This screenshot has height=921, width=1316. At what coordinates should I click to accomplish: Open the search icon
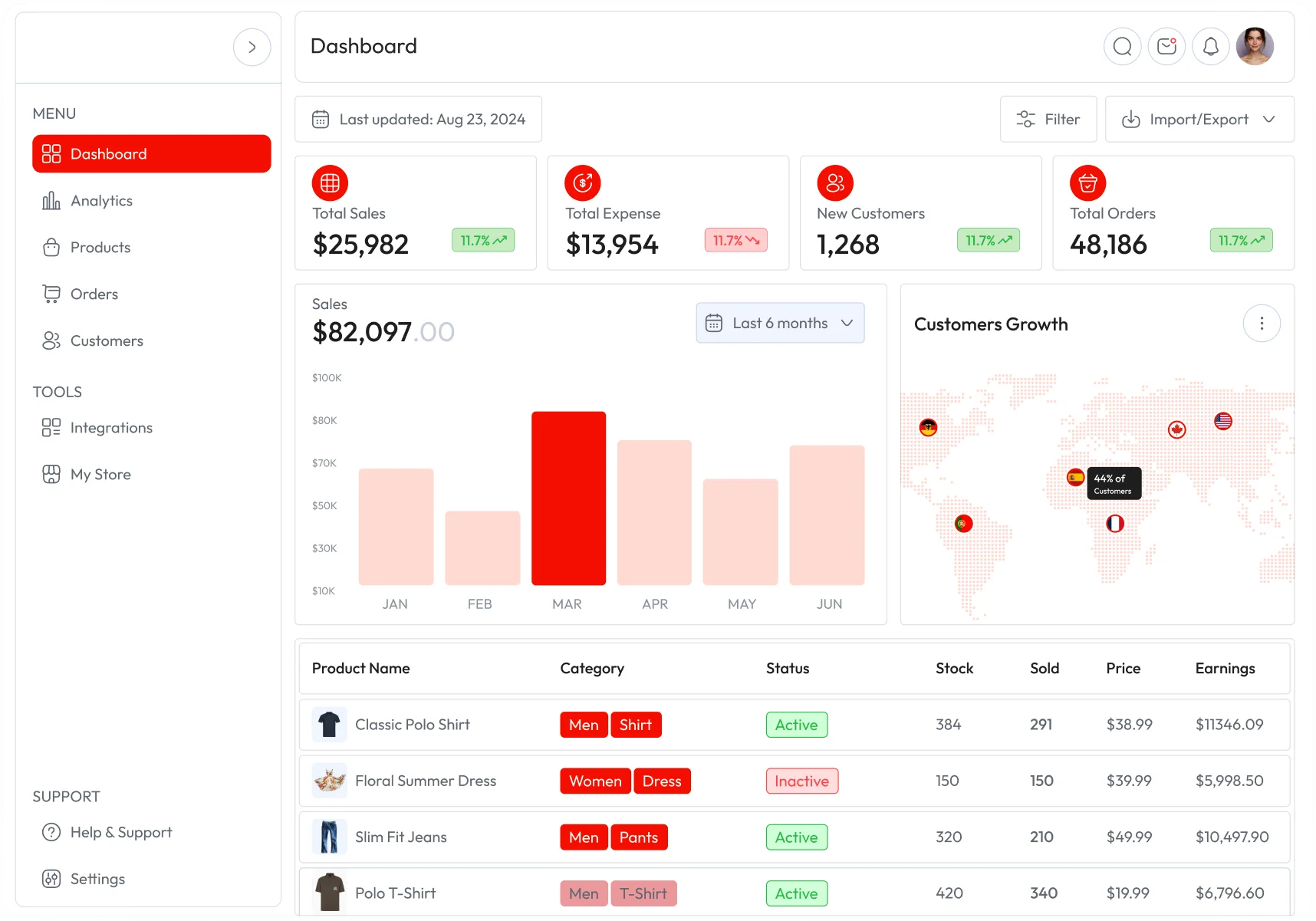click(1122, 46)
